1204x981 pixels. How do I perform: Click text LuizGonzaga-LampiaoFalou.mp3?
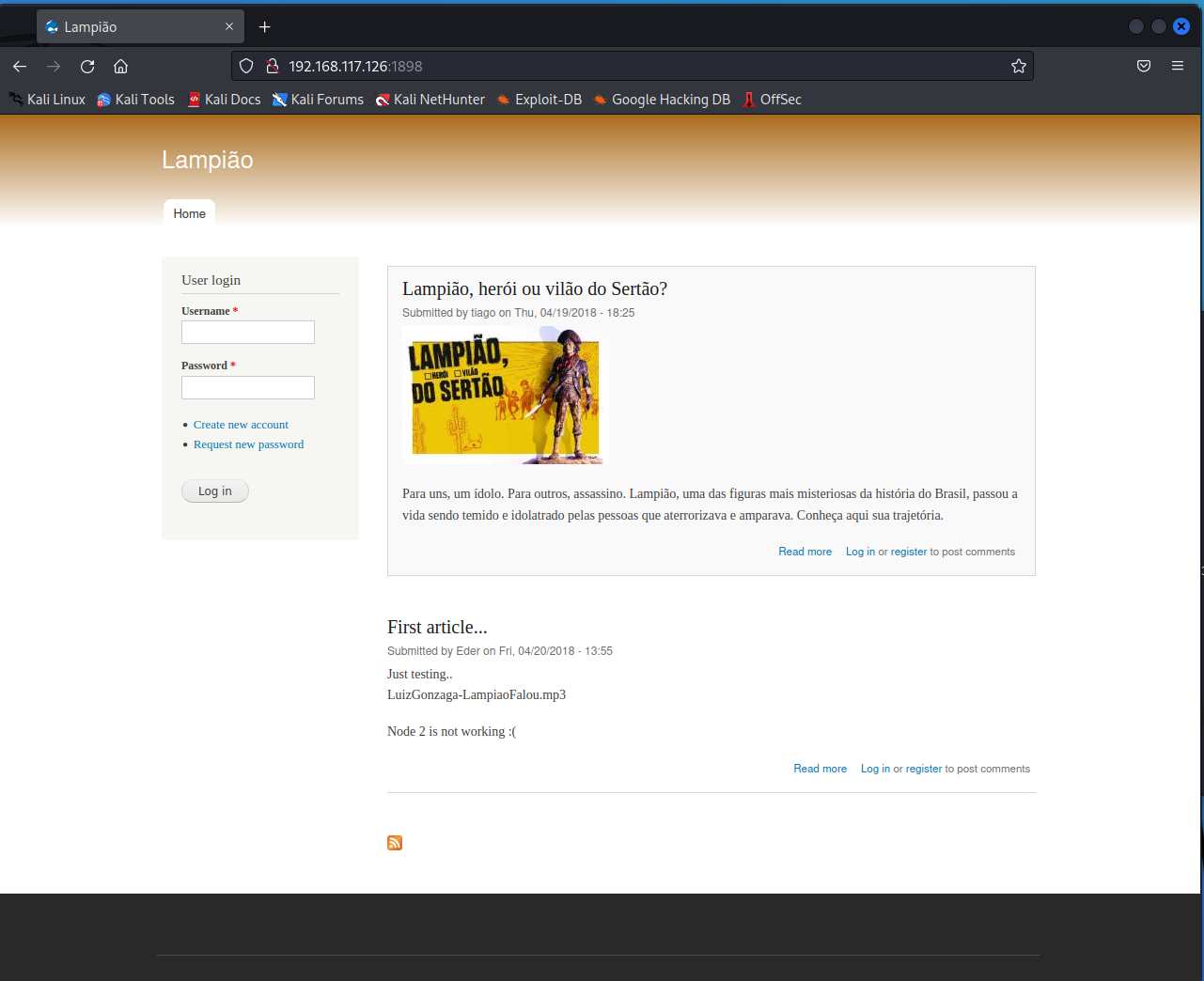coord(477,695)
